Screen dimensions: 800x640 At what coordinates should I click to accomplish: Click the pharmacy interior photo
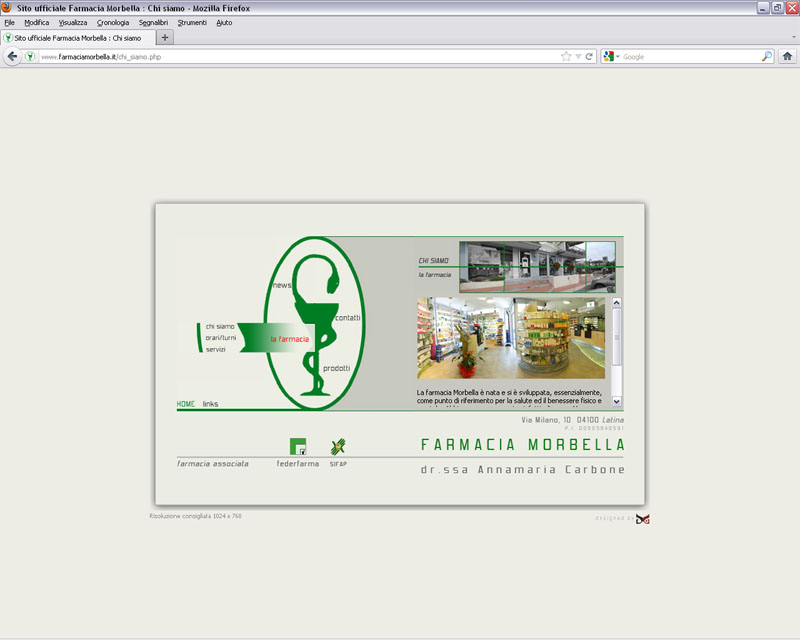tap(511, 338)
